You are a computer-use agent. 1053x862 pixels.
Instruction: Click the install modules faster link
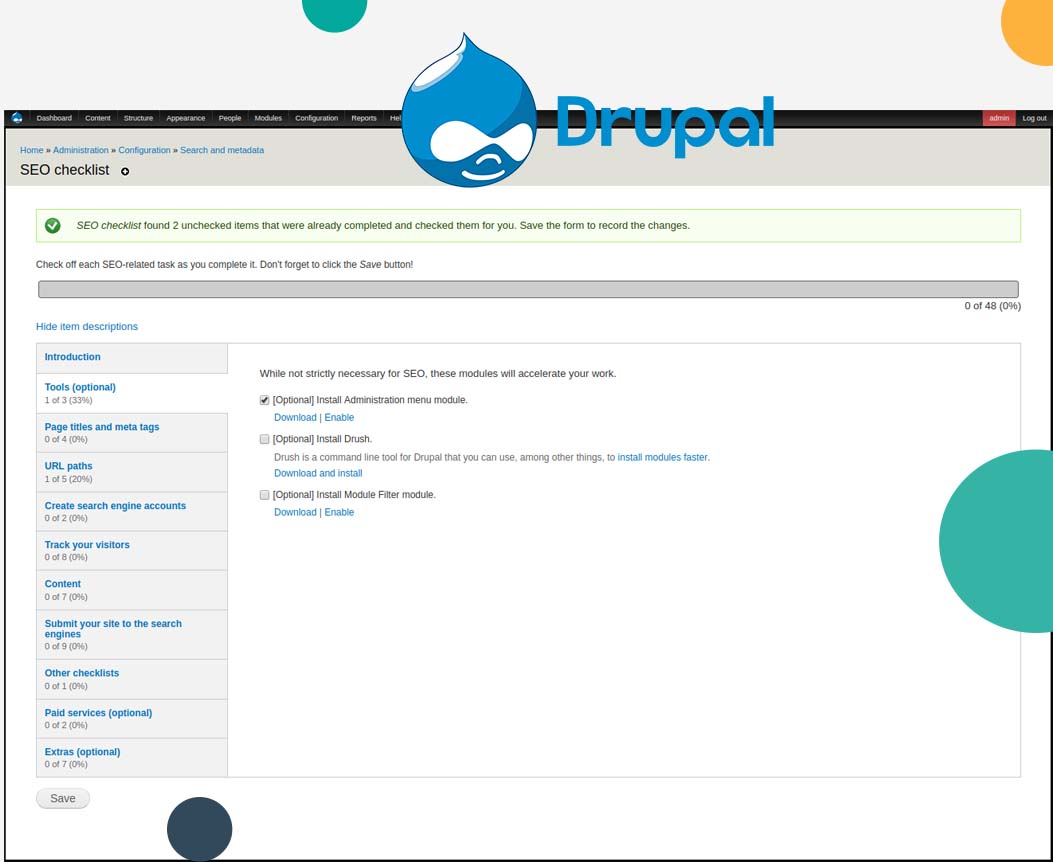coord(662,457)
